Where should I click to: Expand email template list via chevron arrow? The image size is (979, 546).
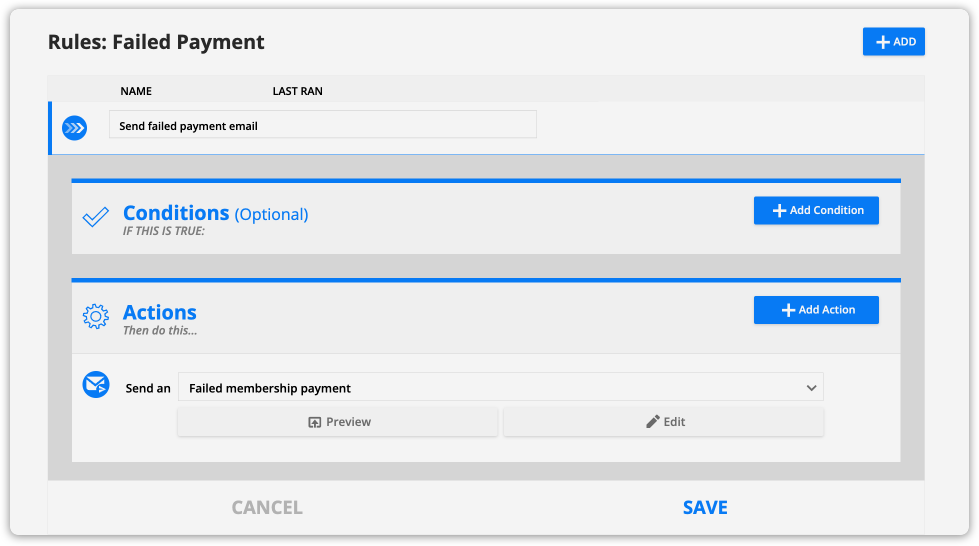[811, 388]
